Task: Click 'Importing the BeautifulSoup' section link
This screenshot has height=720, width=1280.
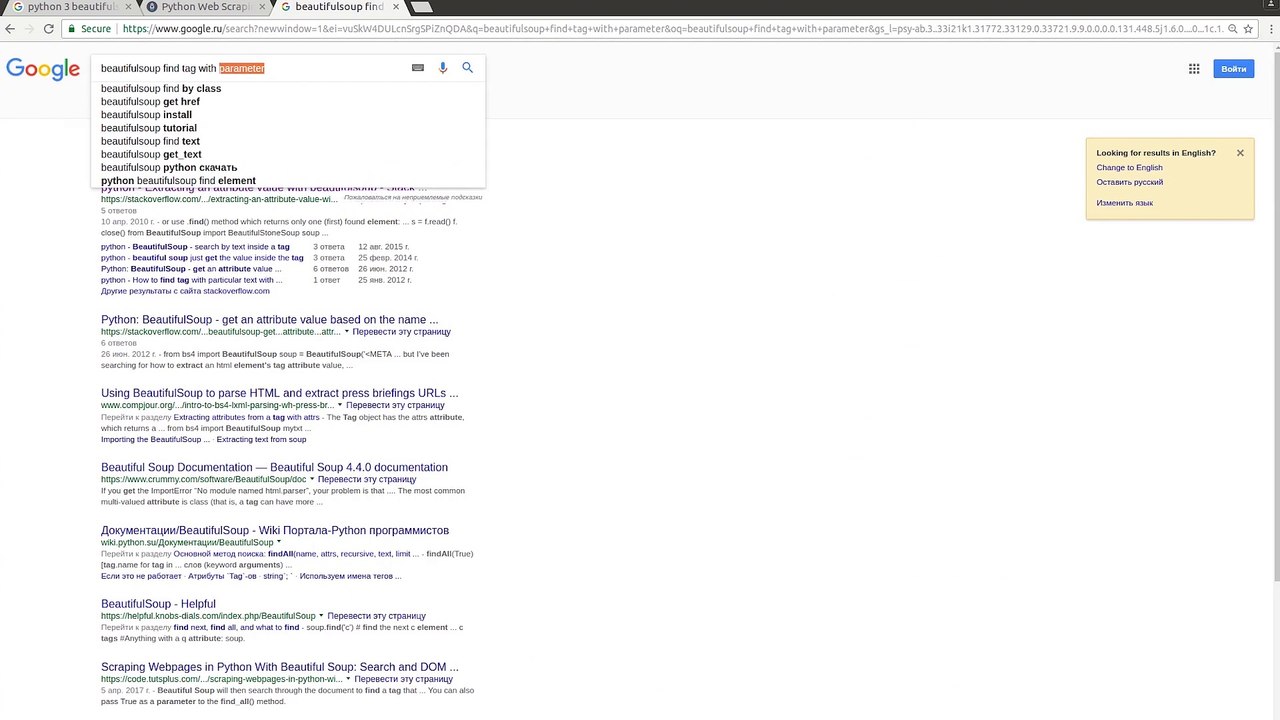Action: (x=155, y=440)
